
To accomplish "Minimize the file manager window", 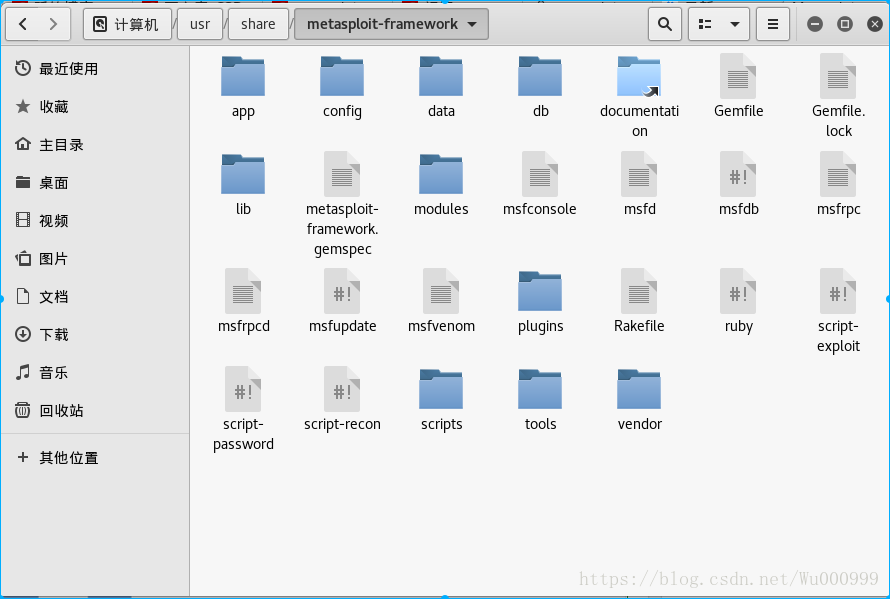I will [x=815, y=24].
